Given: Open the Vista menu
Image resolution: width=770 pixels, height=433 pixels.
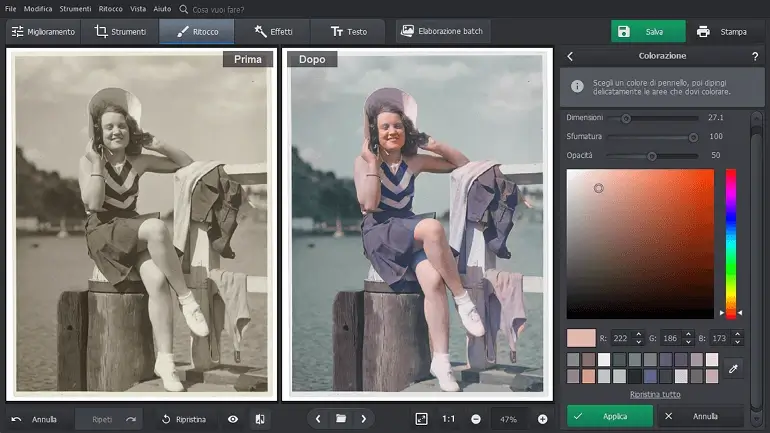Looking at the screenshot, I should [138, 9].
